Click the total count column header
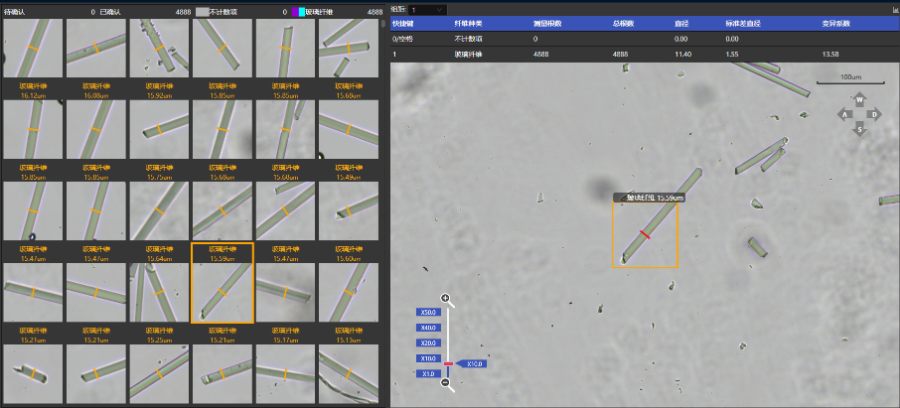This screenshot has width=900, height=408. click(623, 24)
